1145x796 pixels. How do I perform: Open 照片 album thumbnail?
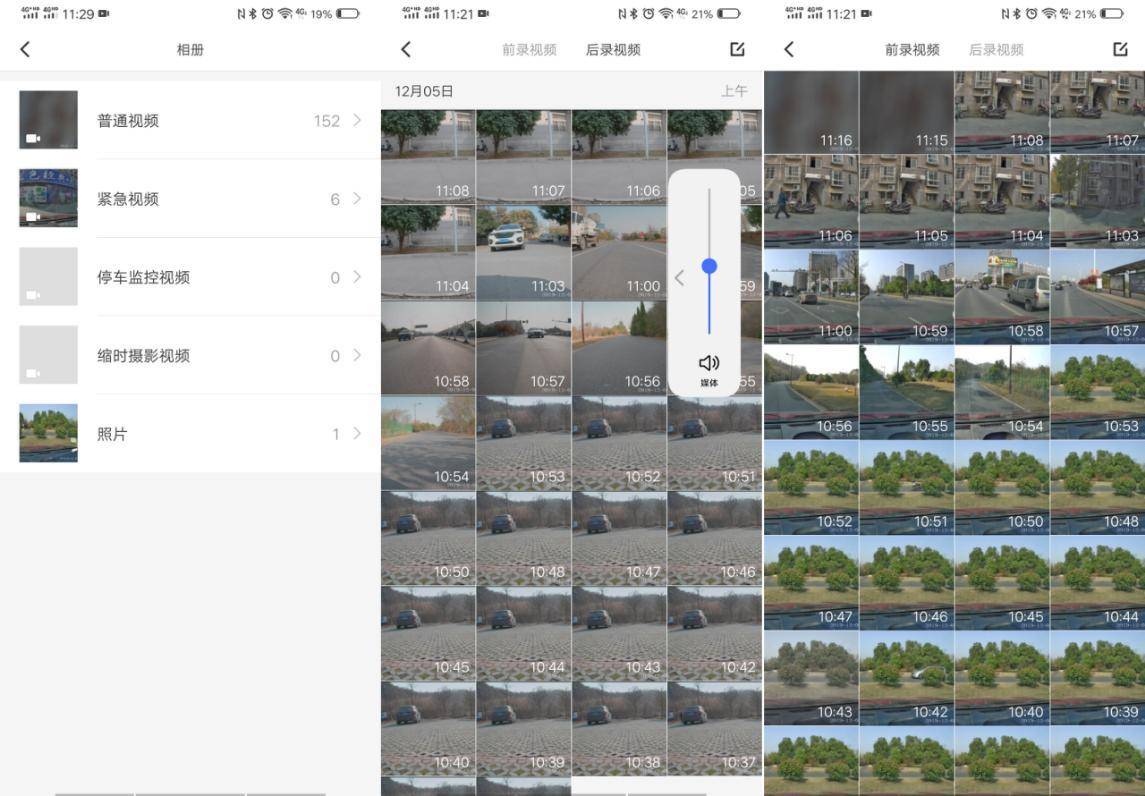click(x=48, y=433)
